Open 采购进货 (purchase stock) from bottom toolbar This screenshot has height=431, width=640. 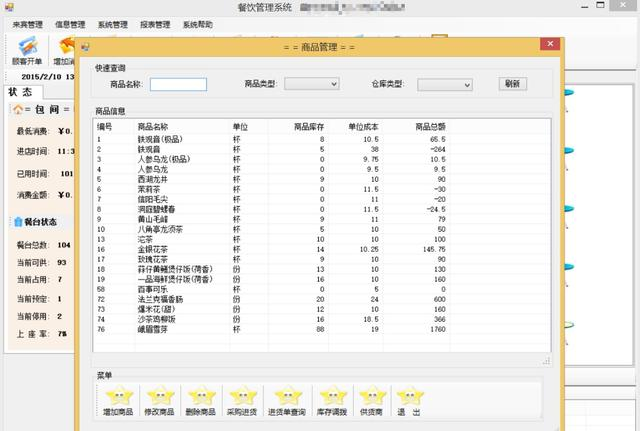coord(242,398)
